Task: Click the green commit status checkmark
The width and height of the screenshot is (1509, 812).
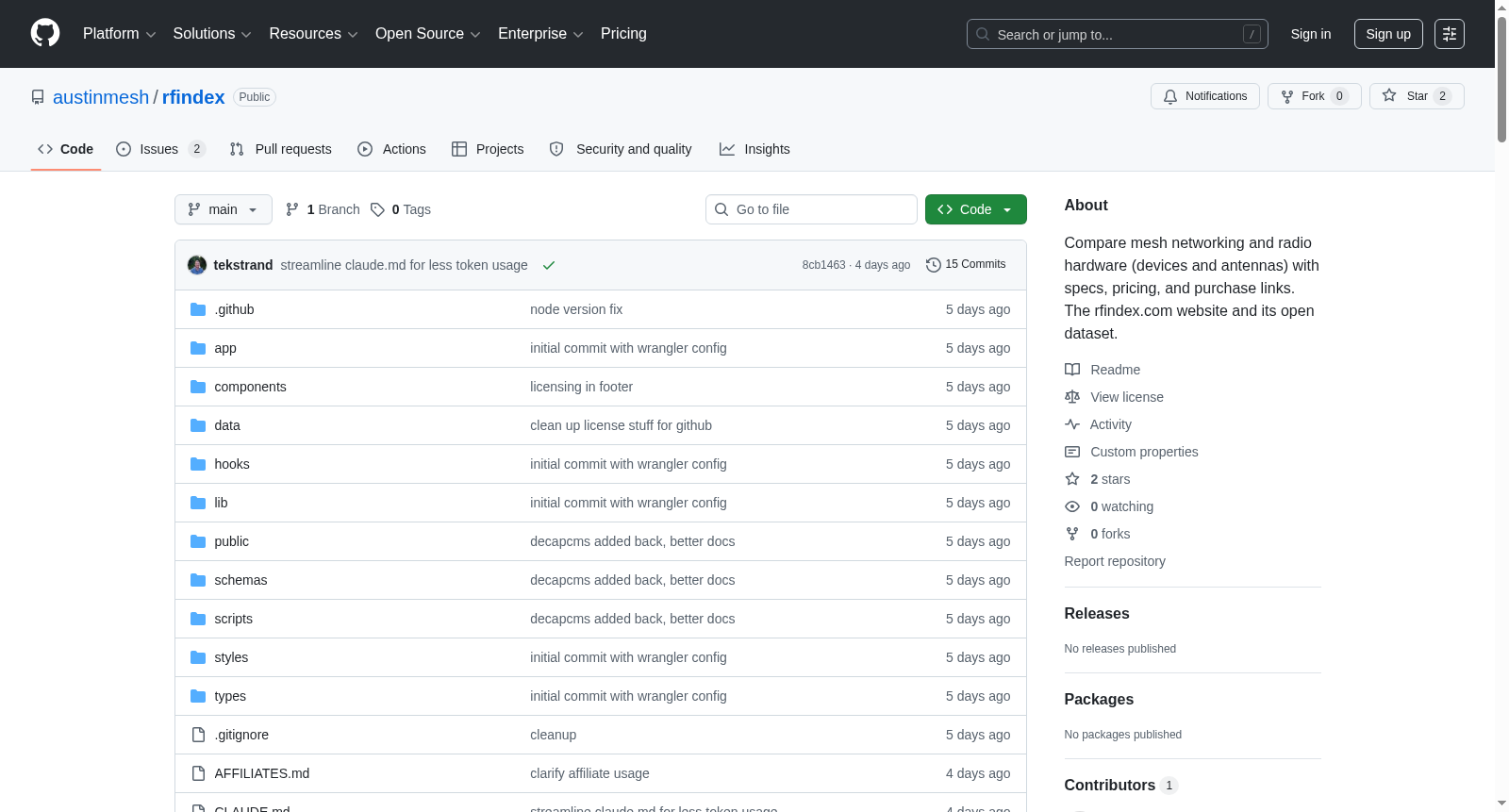Action: pos(549,265)
